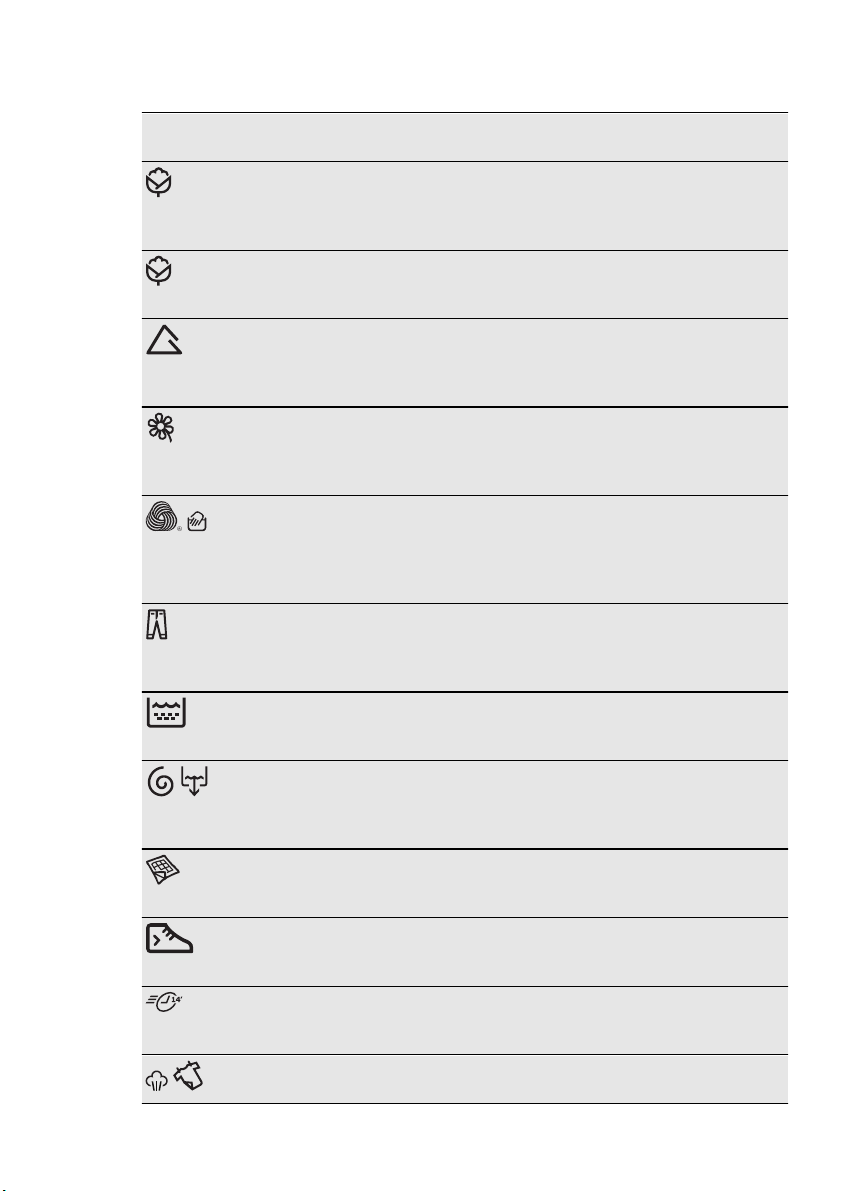This screenshot has height=1191, width=841.
Task: Select the cotton icon just above the triangle symbol
Action: point(159,271)
